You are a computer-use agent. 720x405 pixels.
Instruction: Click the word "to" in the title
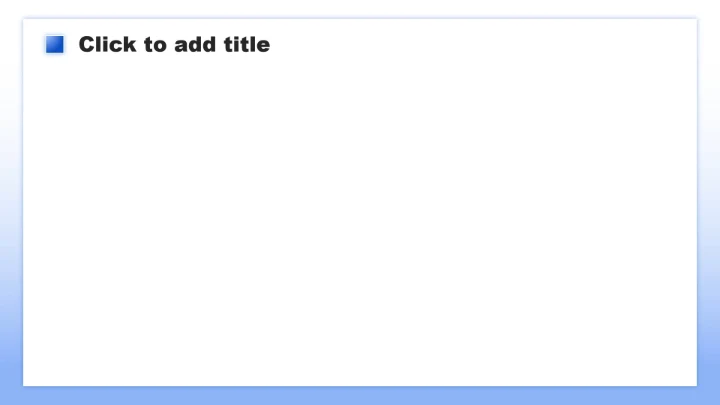click(x=155, y=45)
